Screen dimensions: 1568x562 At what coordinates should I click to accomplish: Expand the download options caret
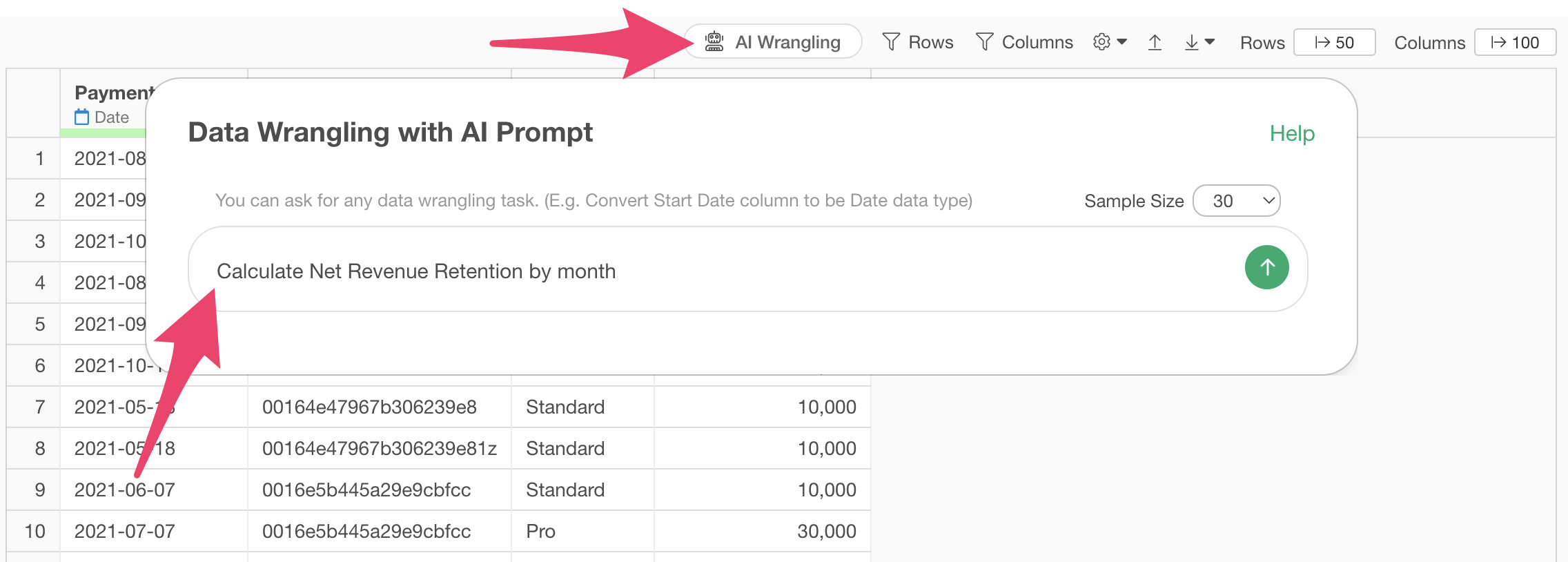(1210, 42)
